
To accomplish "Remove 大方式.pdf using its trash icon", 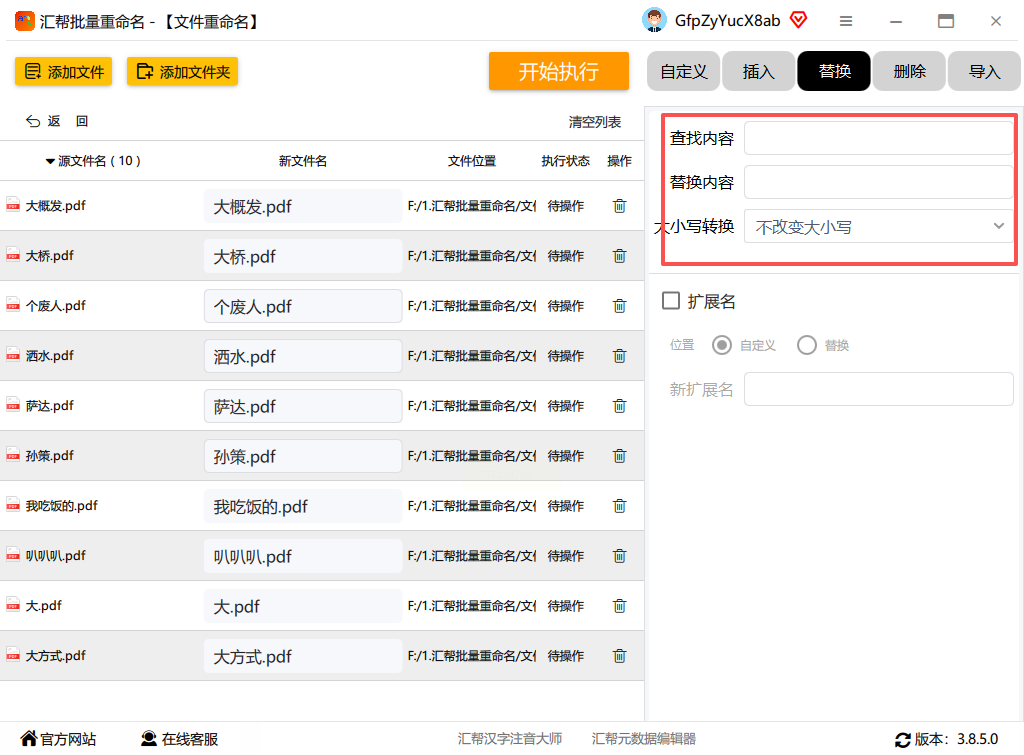I will 619,656.
